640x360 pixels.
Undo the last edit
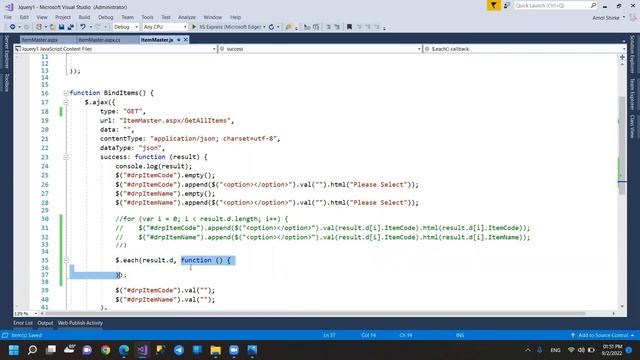click(83, 27)
